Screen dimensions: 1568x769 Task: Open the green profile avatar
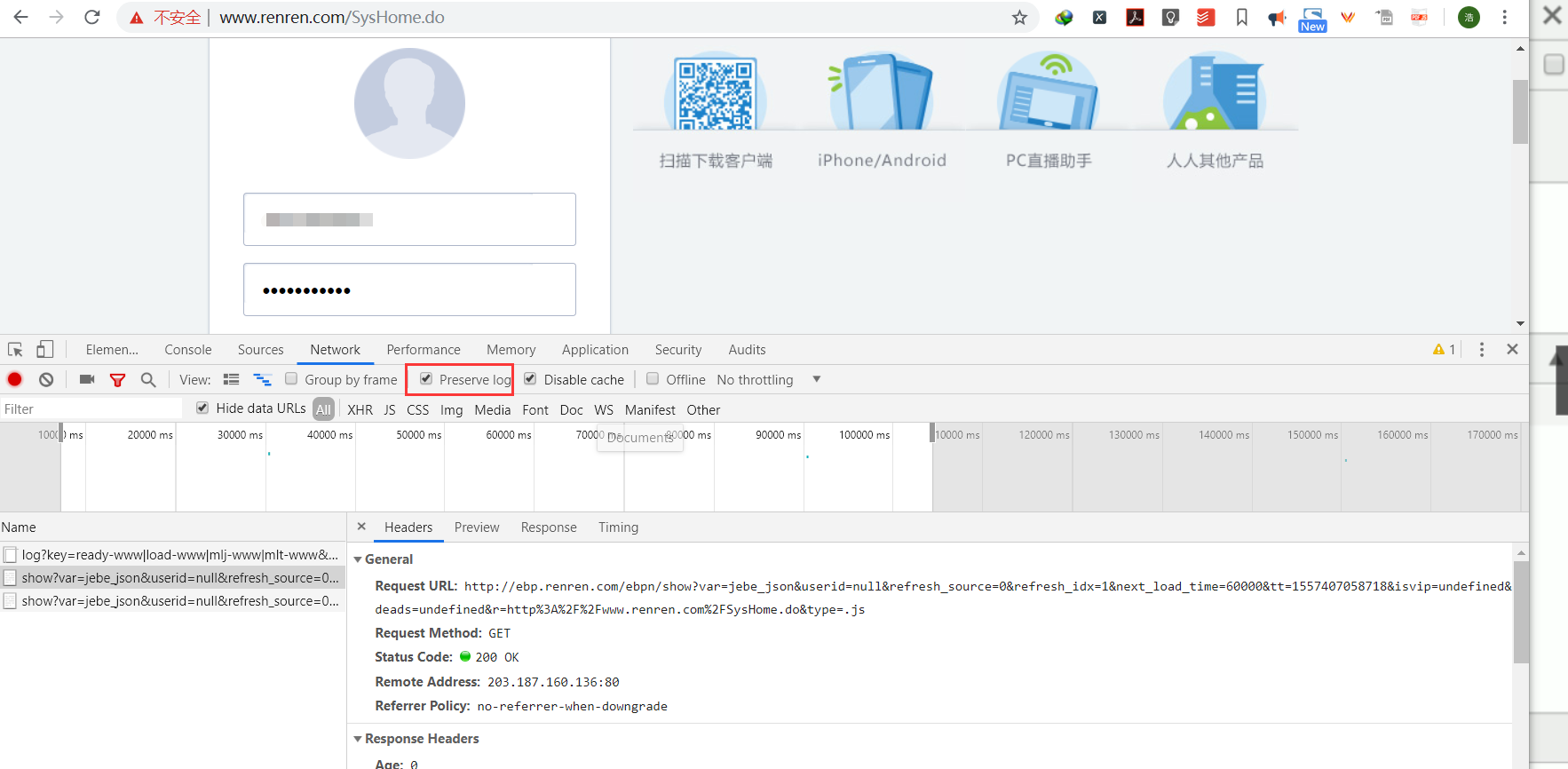click(x=1469, y=17)
